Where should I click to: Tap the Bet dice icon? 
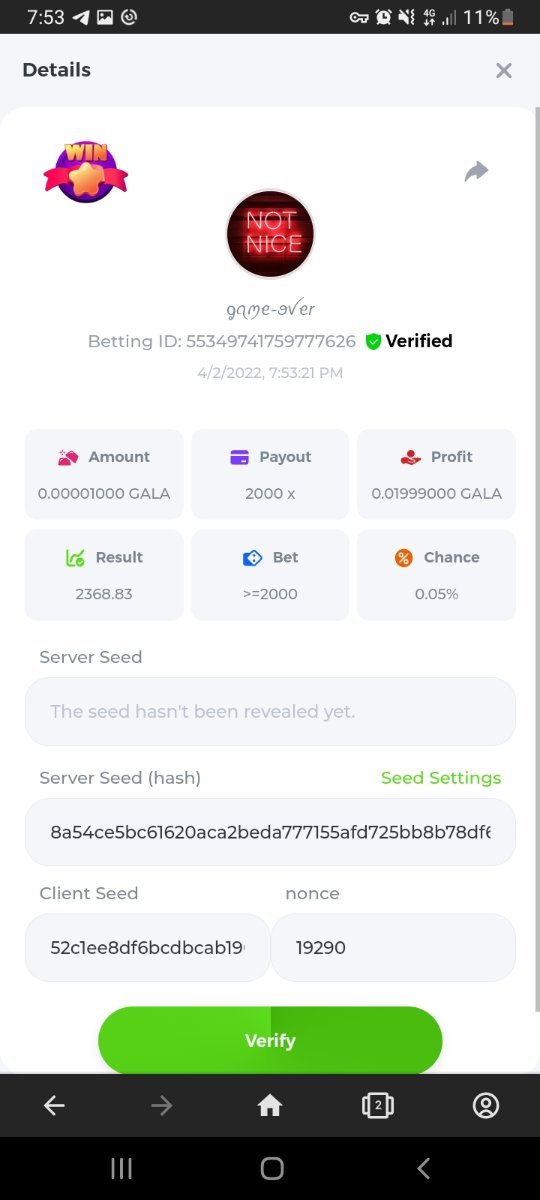tap(253, 558)
